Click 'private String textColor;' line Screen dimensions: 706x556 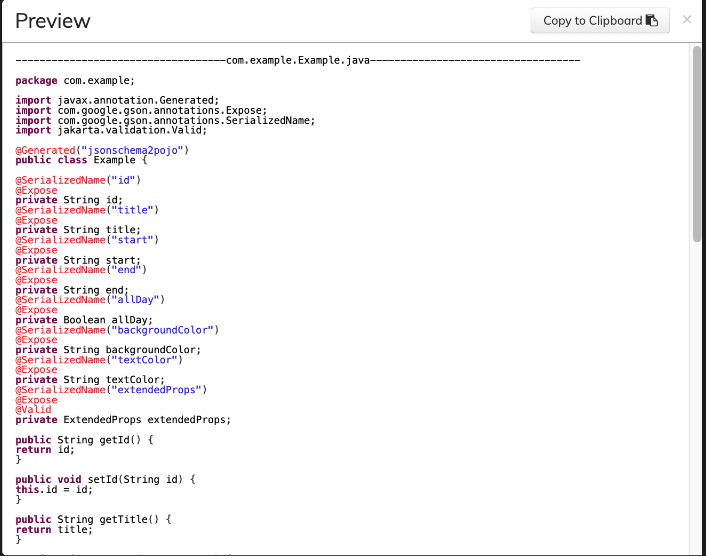[x=90, y=380]
